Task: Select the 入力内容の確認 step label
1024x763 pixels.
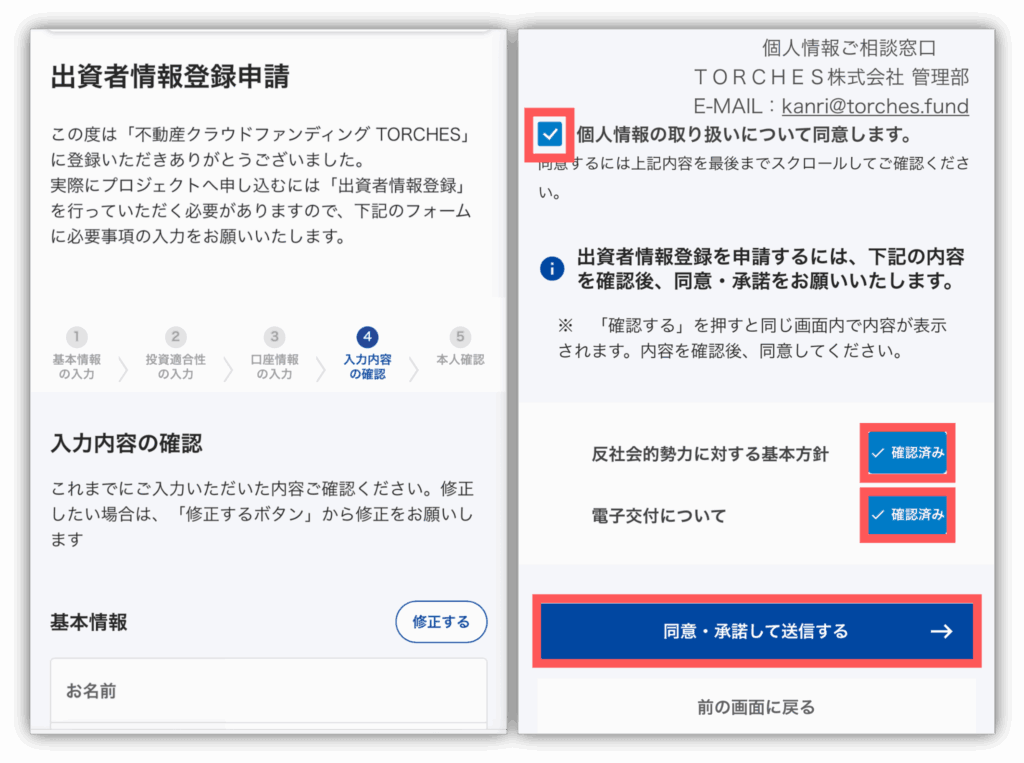Action: [368, 366]
